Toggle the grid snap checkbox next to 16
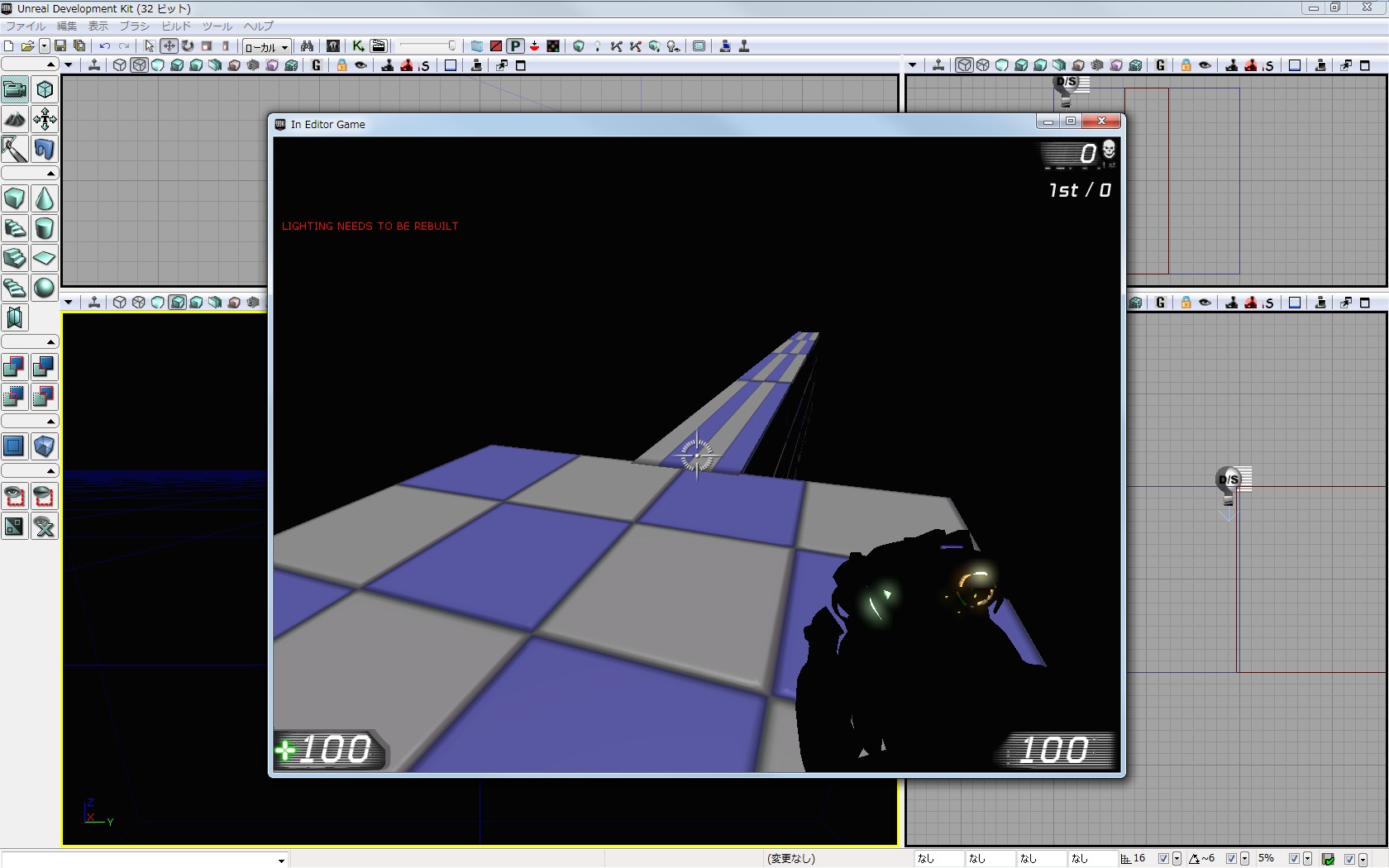Image resolution: width=1389 pixels, height=868 pixels. tap(1163, 859)
